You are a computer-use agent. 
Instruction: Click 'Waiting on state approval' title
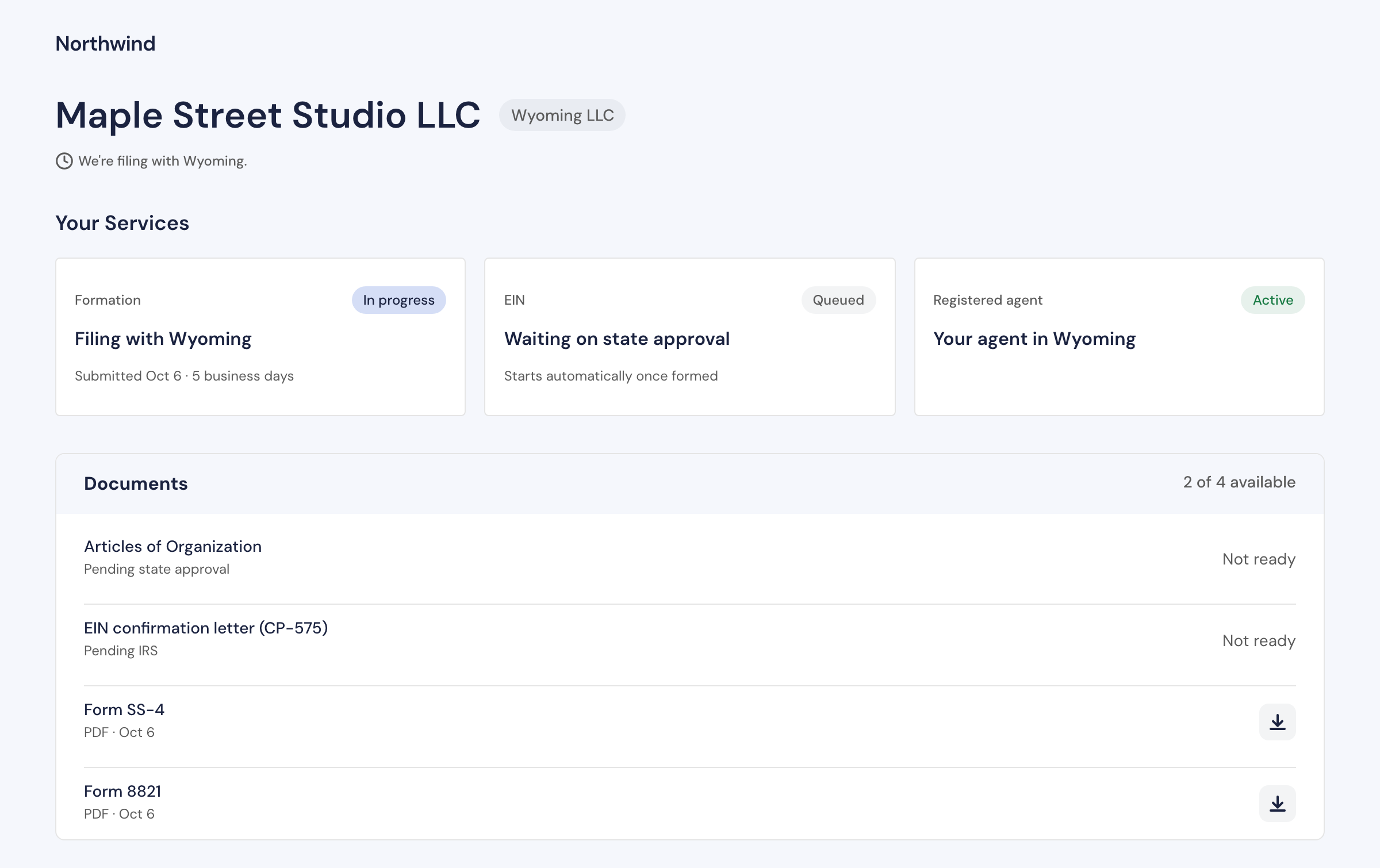coord(617,339)
